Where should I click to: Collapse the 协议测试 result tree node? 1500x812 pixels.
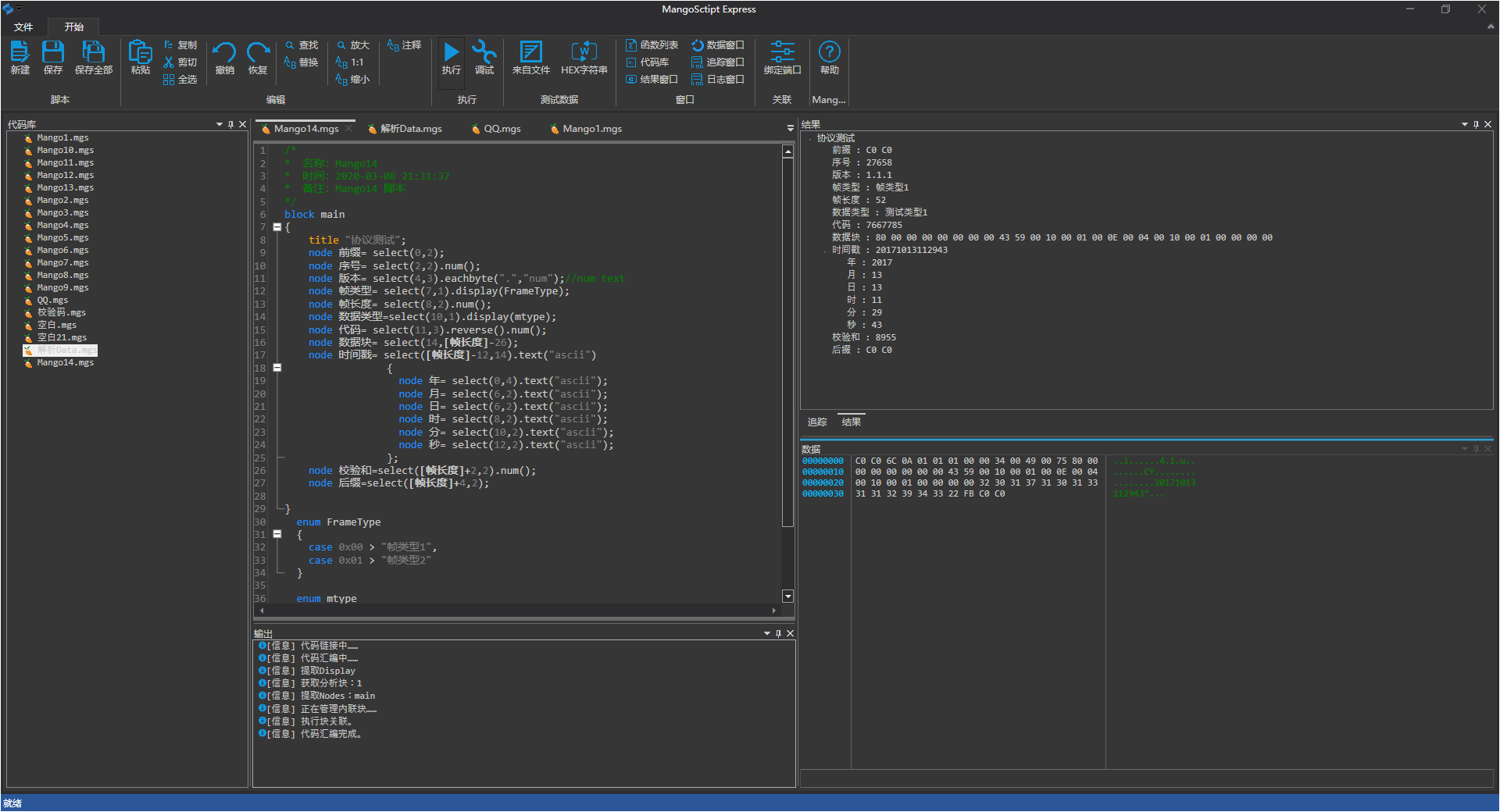tap(810, 138)
